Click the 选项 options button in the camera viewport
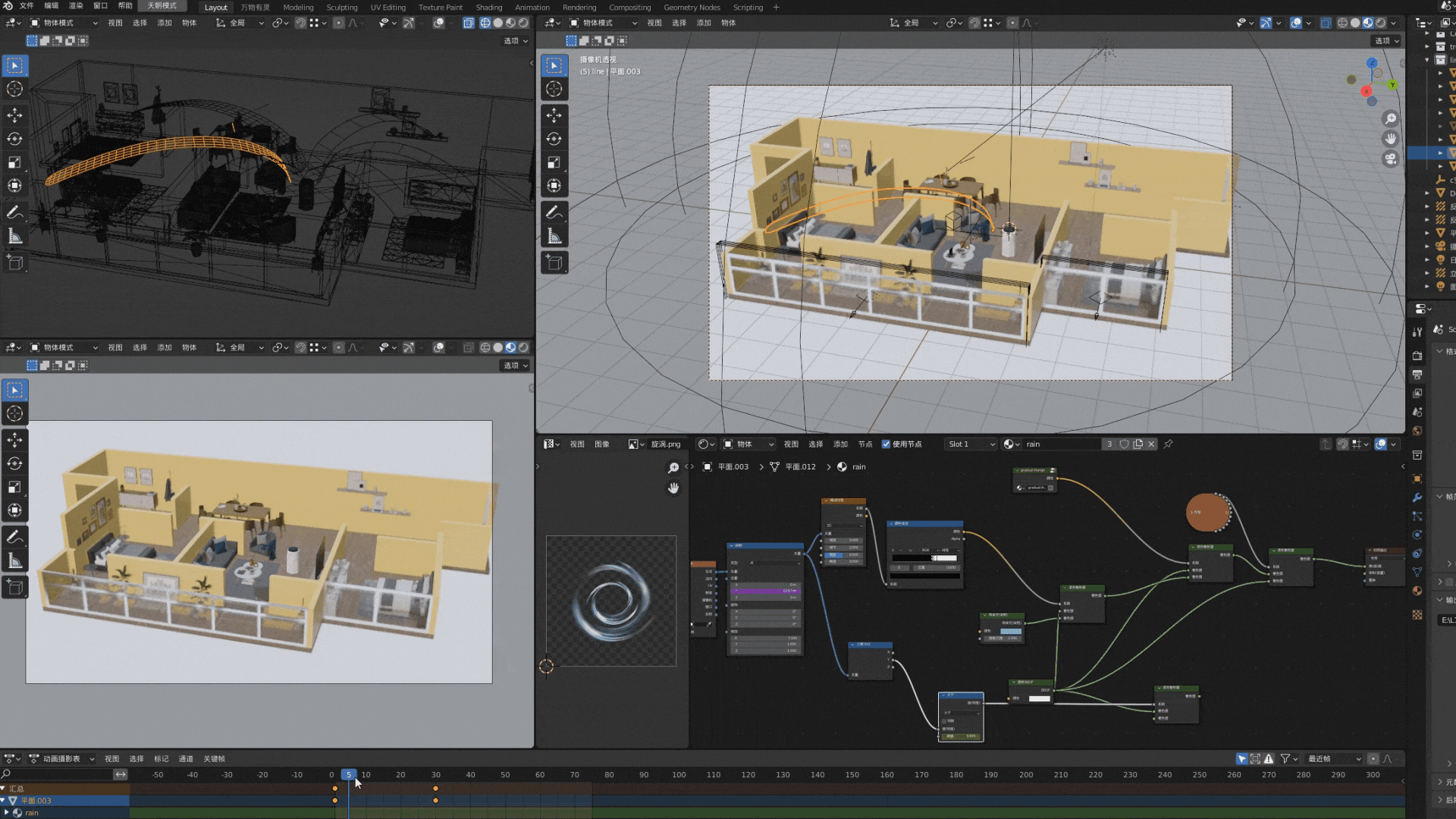 1386,41
